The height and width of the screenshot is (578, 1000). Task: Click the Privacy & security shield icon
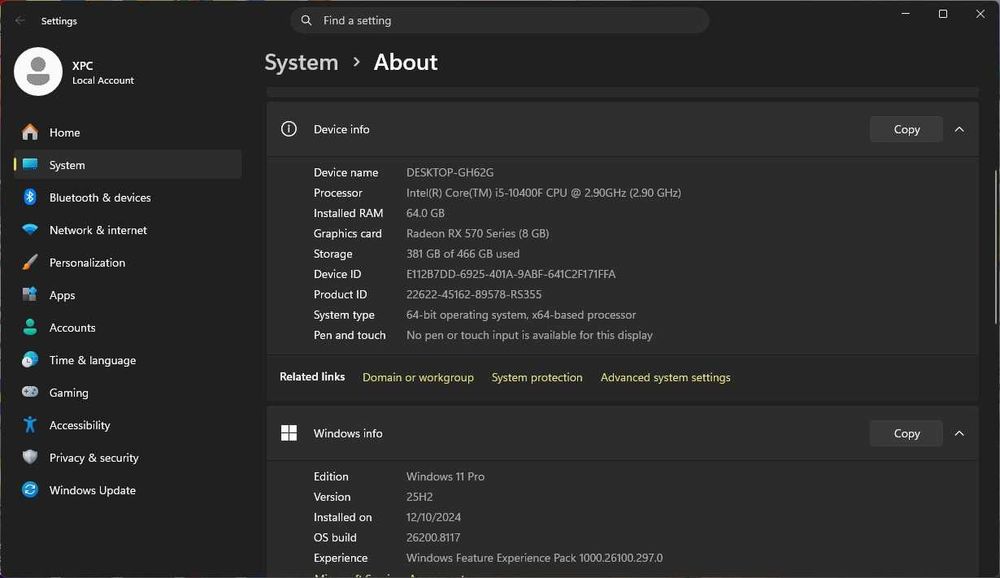pos(30,457)
